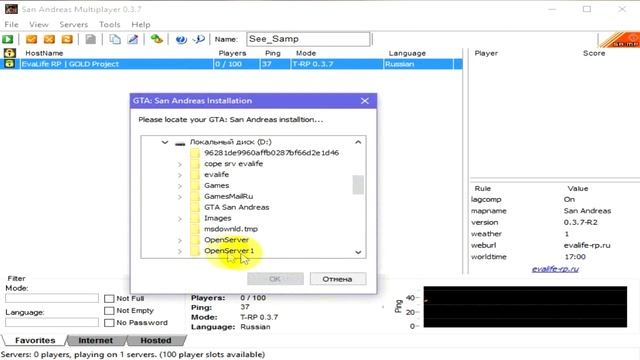Select the evalife folder
The height and width of the screenshot is (360, 640).
(216, 175)
